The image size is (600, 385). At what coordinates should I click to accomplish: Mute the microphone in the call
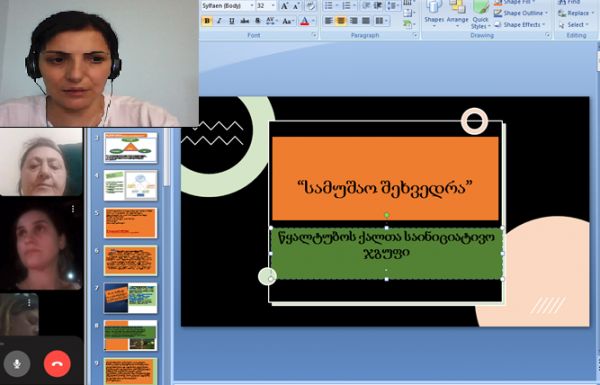point(17,364)
